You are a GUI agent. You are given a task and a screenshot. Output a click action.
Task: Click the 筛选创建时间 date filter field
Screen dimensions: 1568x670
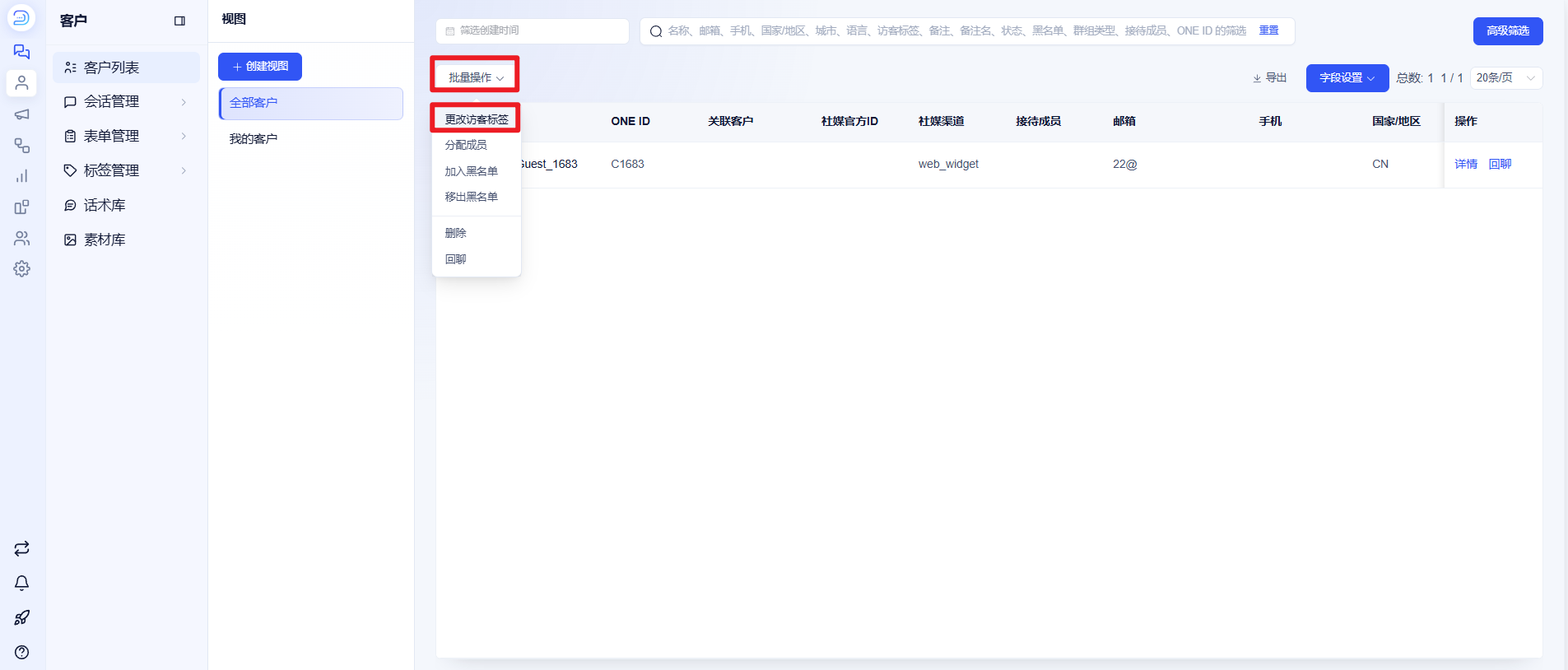(x=533, y=30)
